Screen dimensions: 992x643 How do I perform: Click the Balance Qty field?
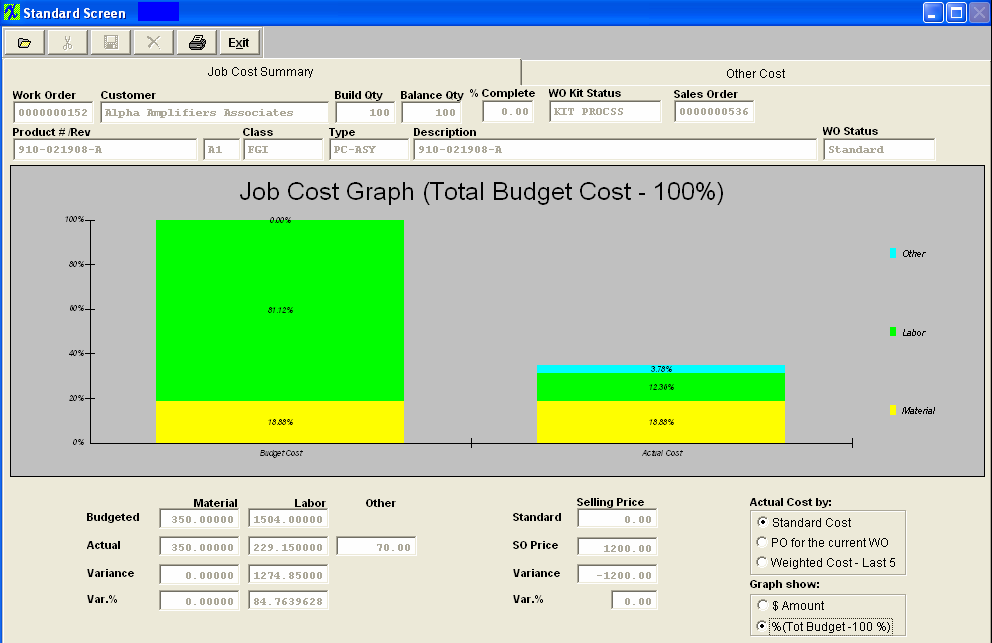(x=431, y=113)
